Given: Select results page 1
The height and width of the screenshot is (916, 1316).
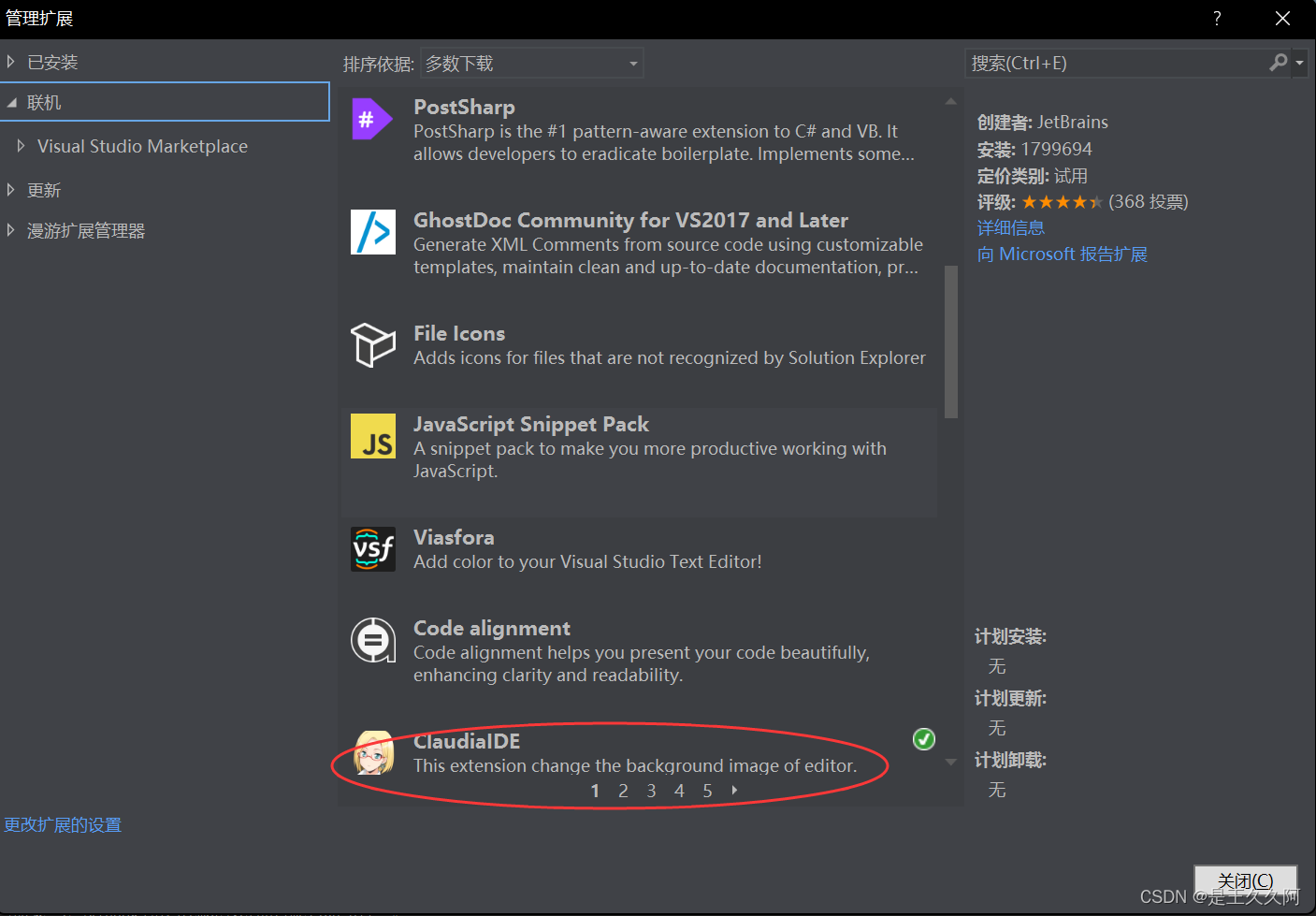Looking at the screenshot, I should tap(595, 791).
